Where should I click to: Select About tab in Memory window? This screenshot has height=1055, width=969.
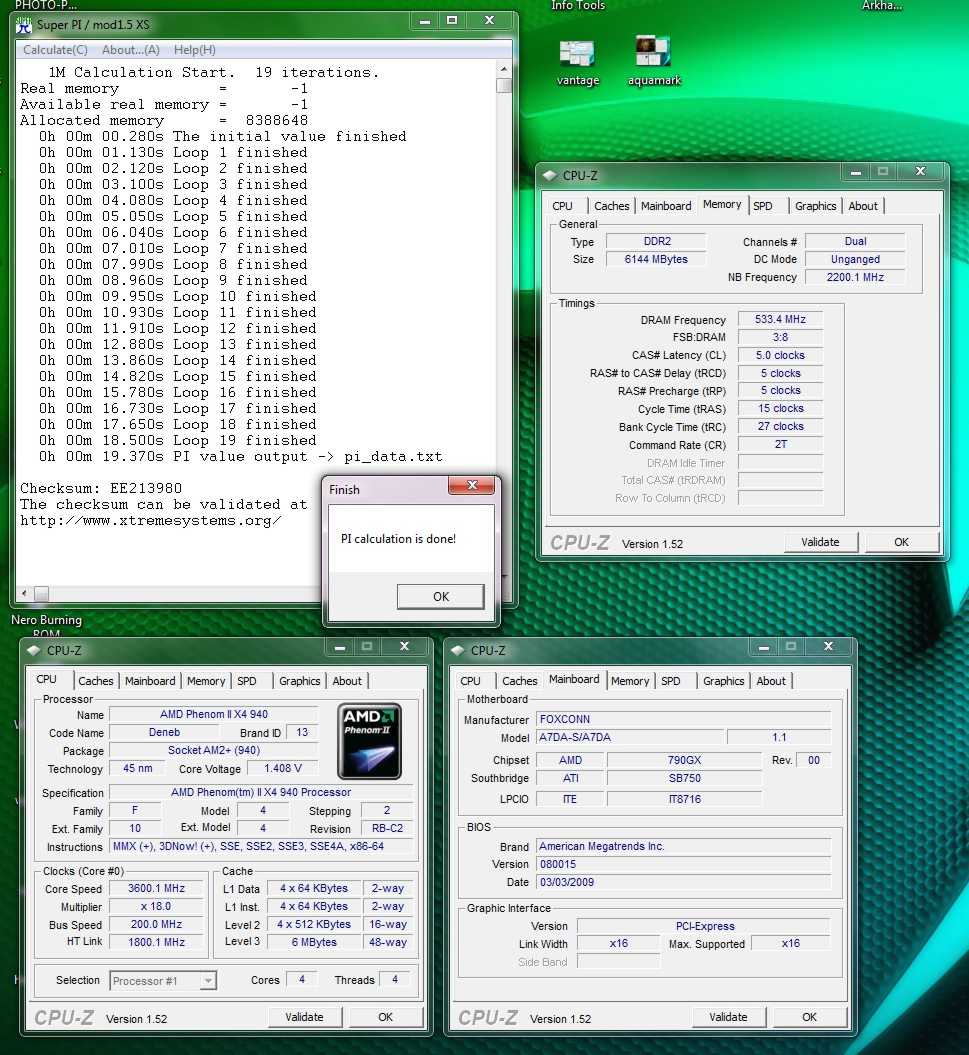(x=863, y=206)
